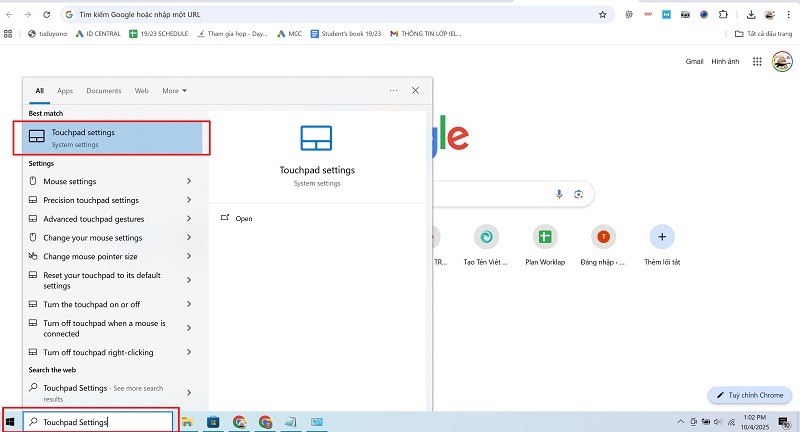Search by image with Google Lens
This screenshot has height=432, width=800.
click(578, 194)
